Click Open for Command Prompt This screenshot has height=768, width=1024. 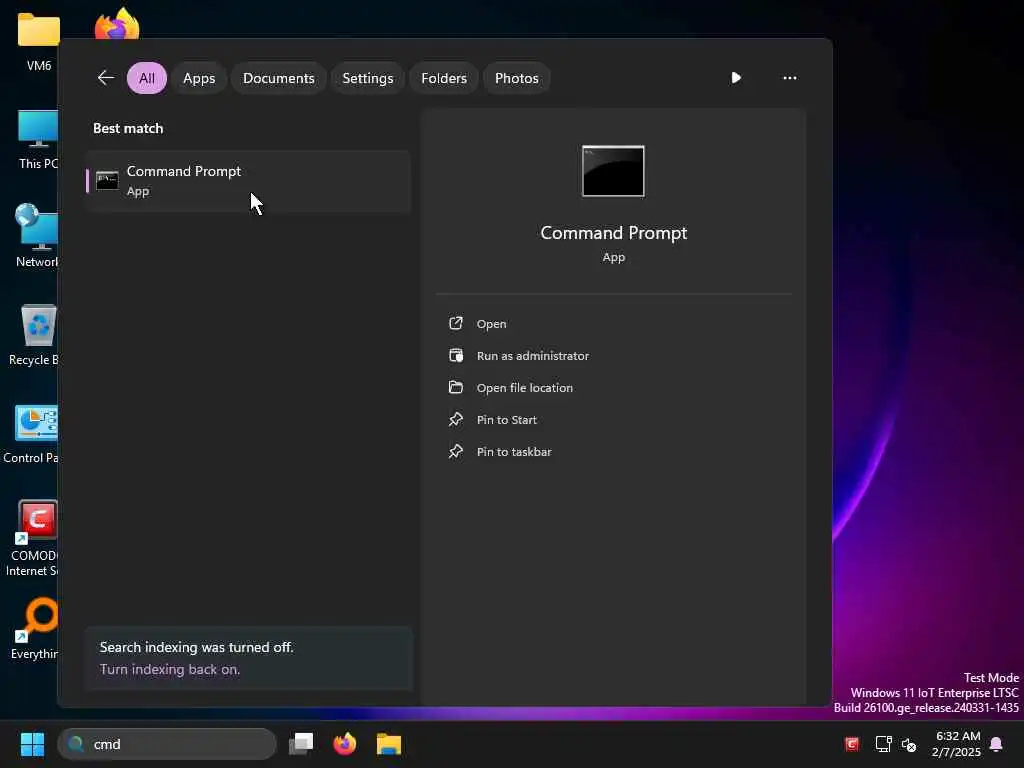coord(491,324)
